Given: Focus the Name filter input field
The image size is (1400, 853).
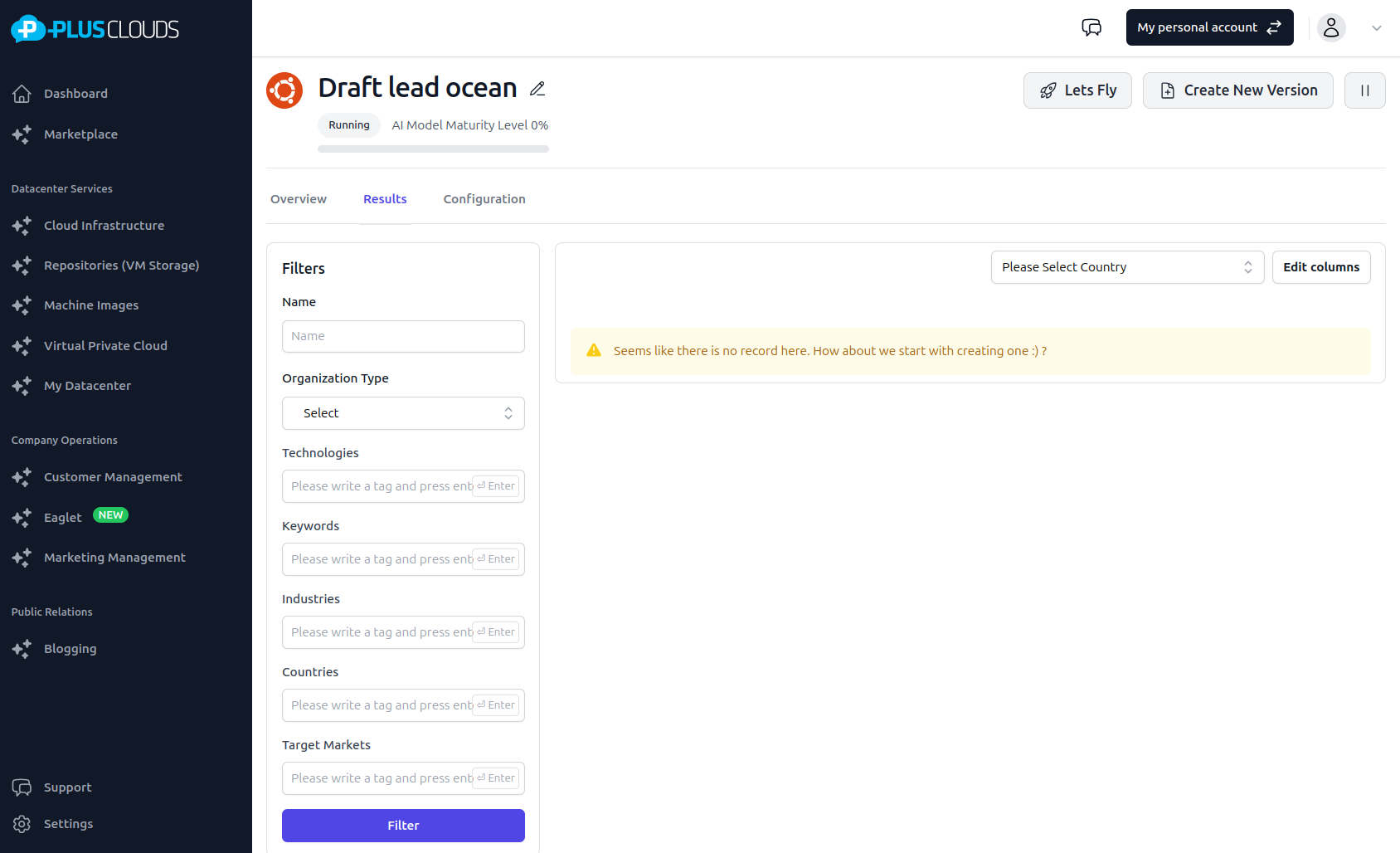Looking at the screenshot, I should tap(403, 336).
